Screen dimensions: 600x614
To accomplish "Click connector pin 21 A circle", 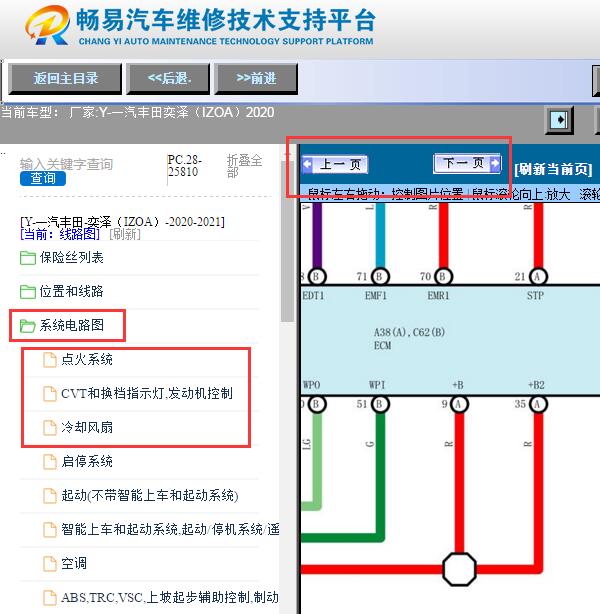I will [x=538, y=276].
